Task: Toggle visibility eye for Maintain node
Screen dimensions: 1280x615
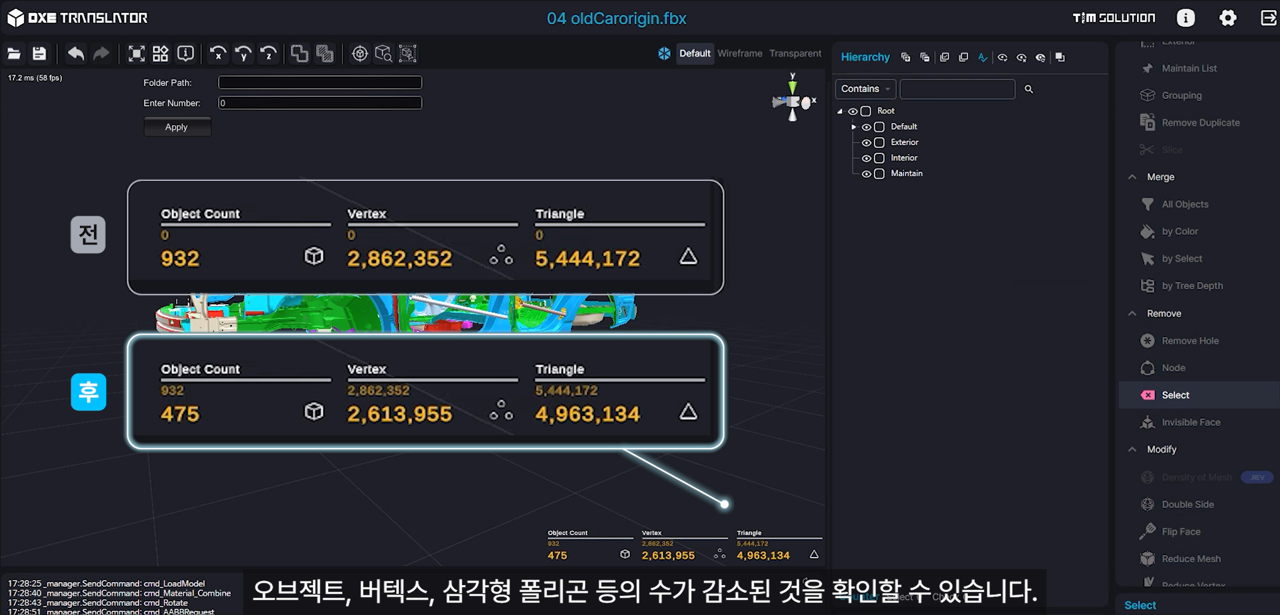Action: (x=867, y=174)
